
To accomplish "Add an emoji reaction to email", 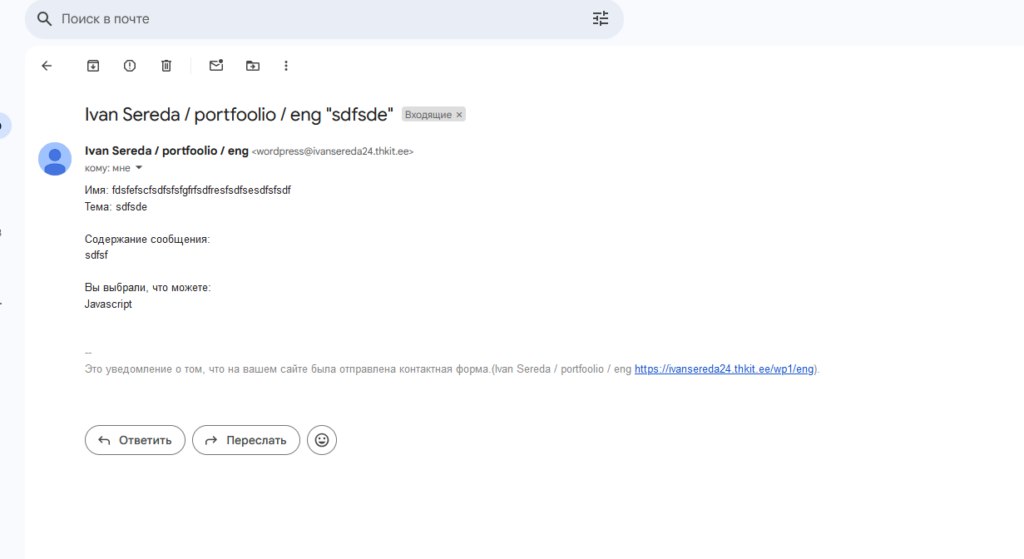I will coord(322,440).
